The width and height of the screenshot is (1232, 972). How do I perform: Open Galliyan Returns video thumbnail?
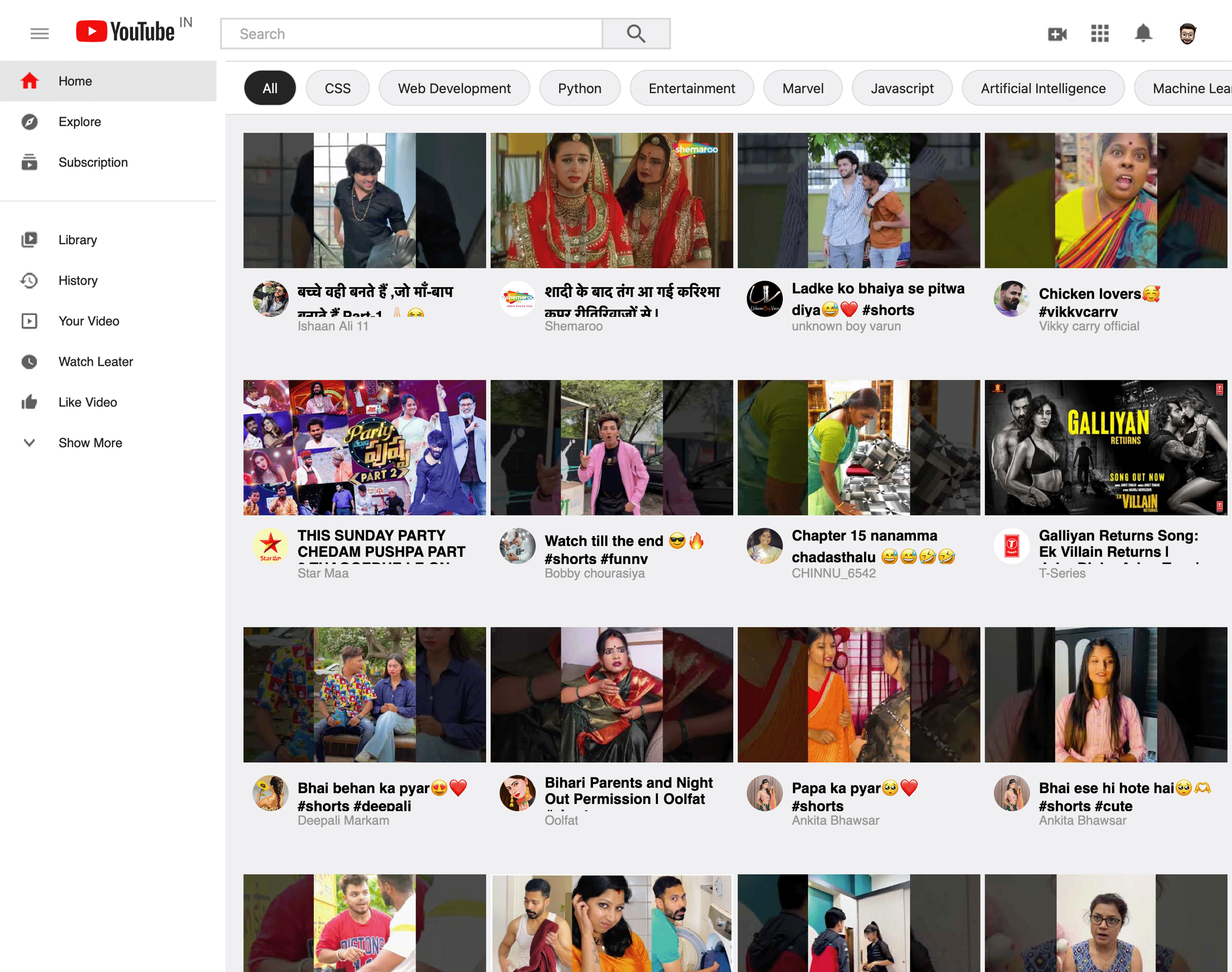1106,447
